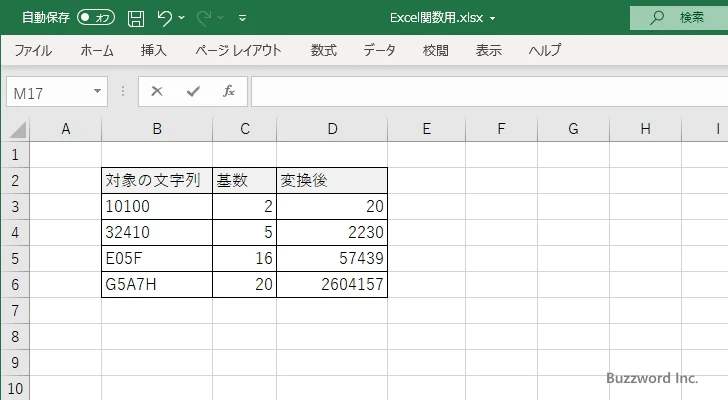Click the 対象の文字列 header cell
728x400 pixels.
157,181
